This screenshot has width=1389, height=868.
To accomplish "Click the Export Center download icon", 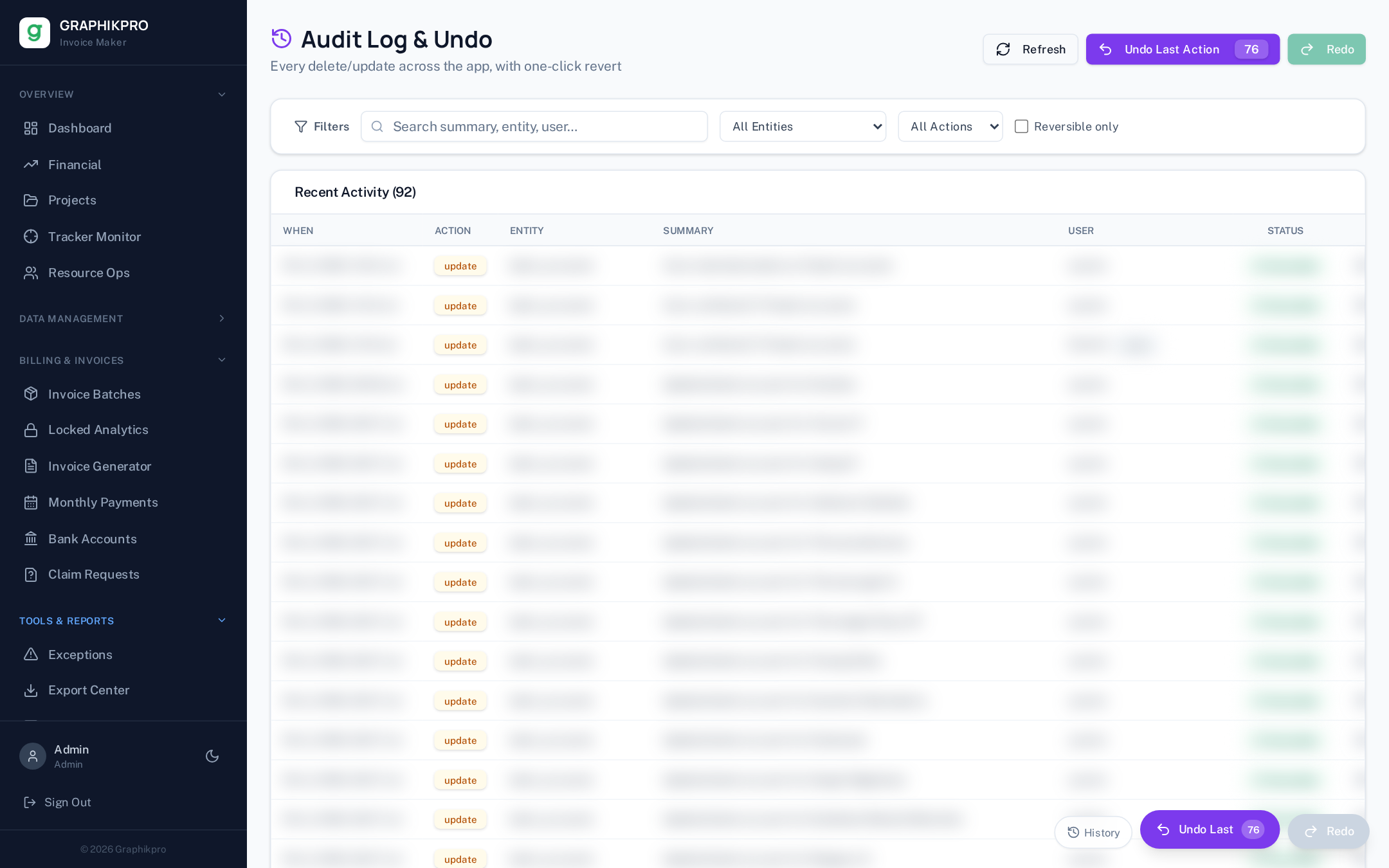I will coord(31,690).
